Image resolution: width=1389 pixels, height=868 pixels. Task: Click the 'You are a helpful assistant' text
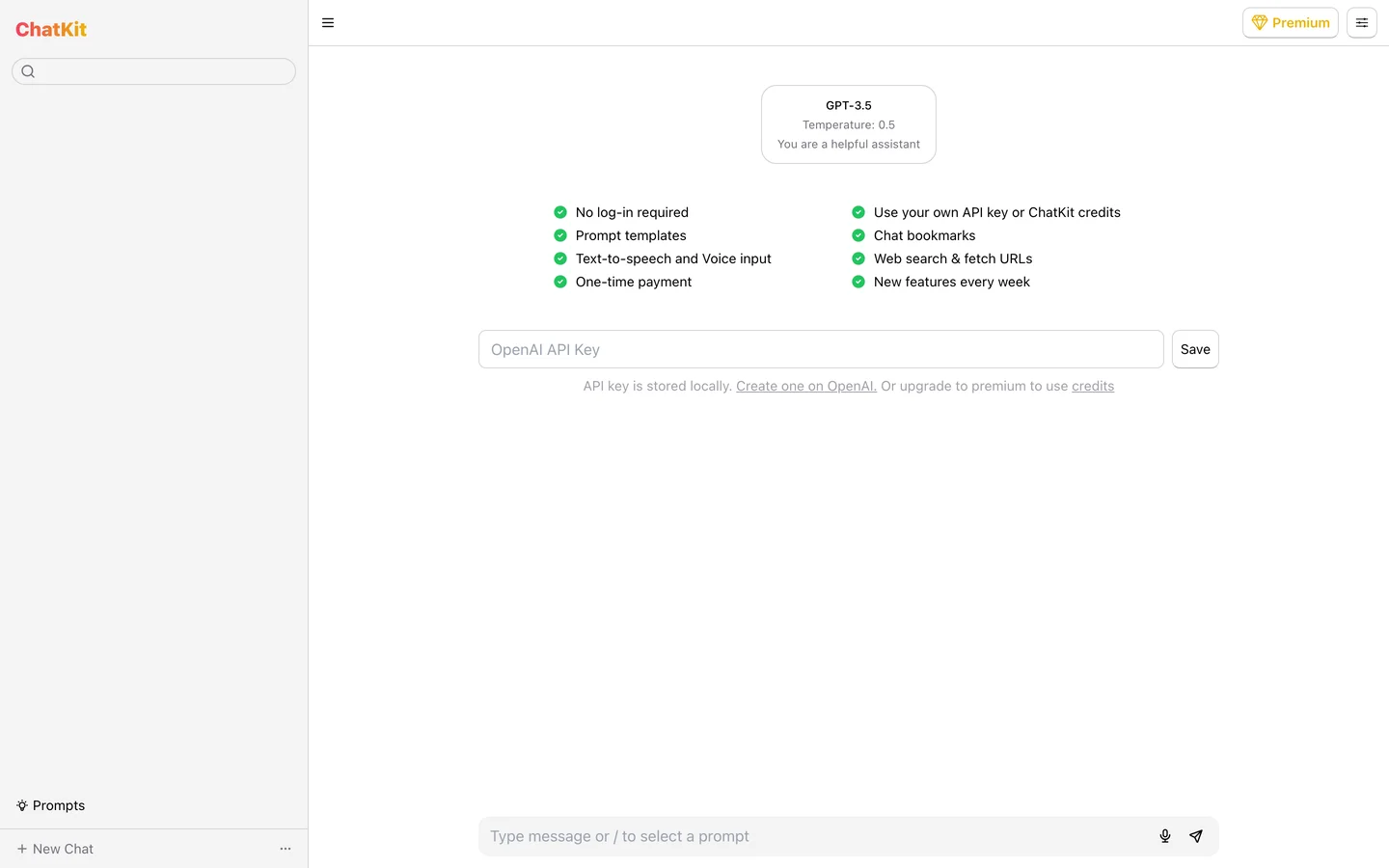(x=849, y=144)
